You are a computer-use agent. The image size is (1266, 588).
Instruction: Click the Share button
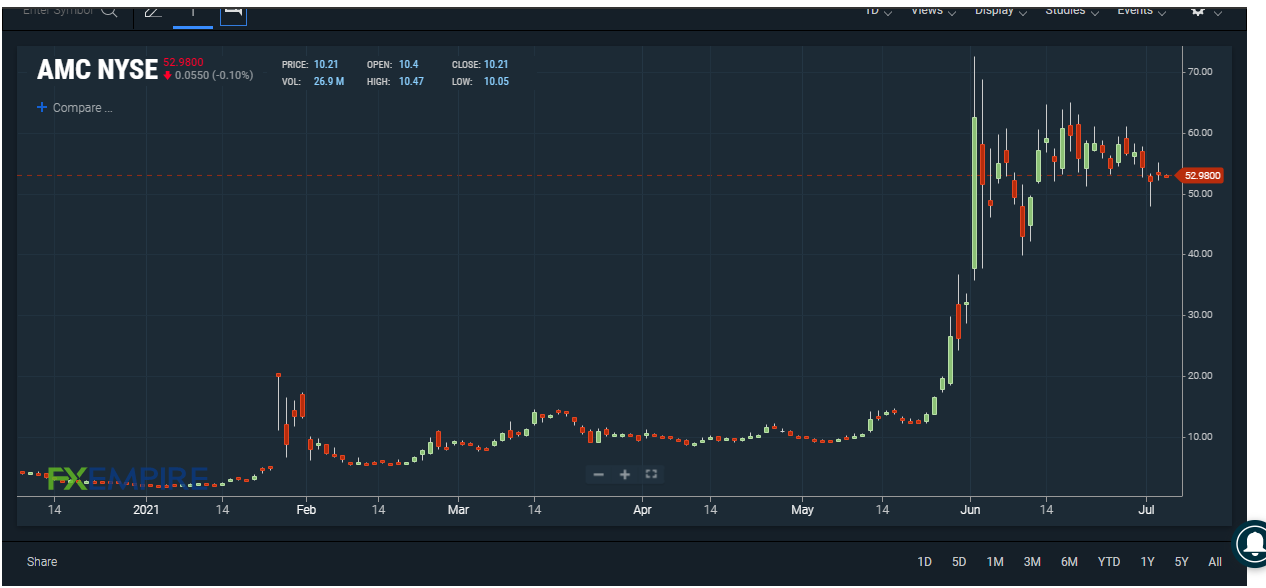42,562
